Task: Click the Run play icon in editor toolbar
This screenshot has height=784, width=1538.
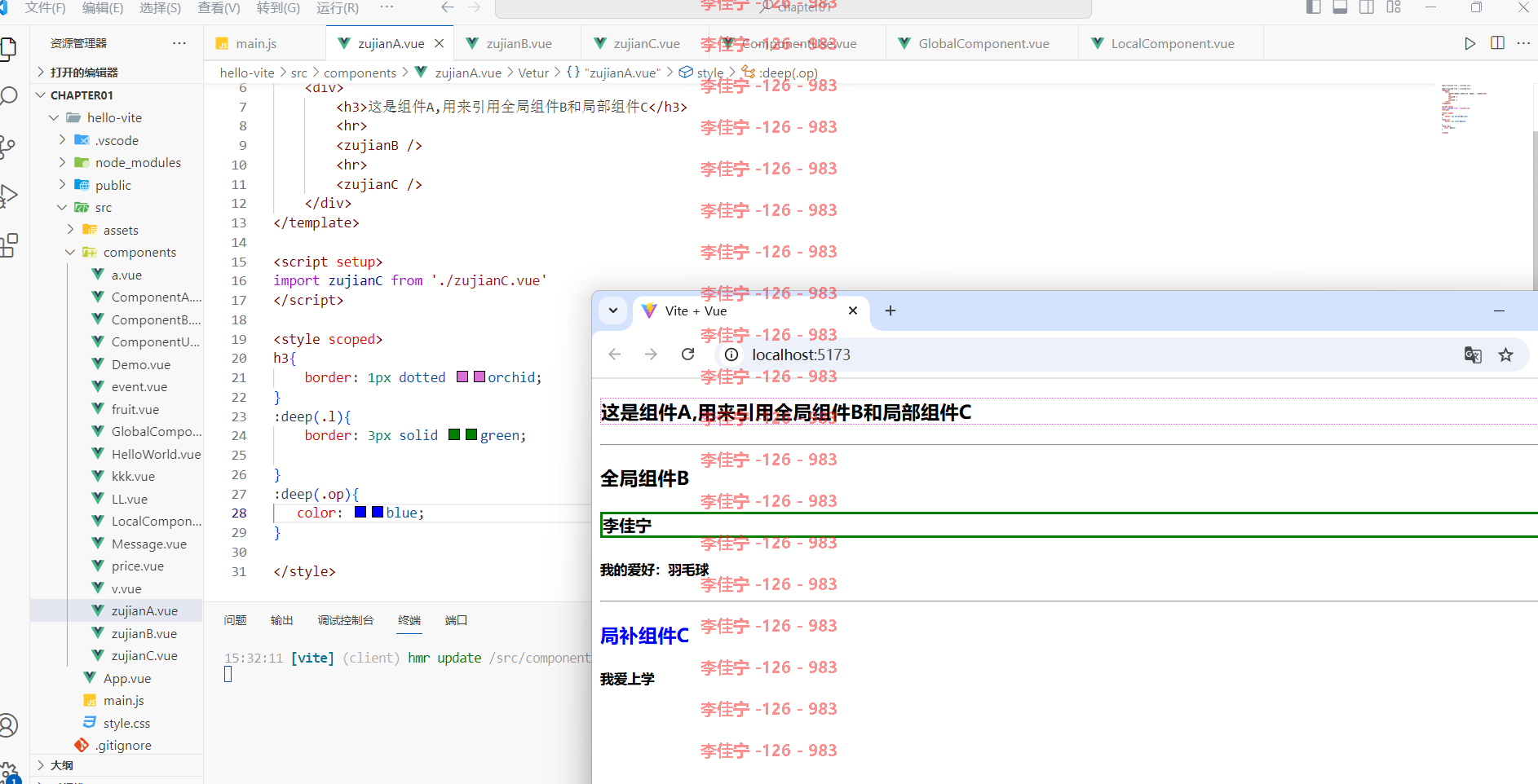Action: (x=1469, y=43)
